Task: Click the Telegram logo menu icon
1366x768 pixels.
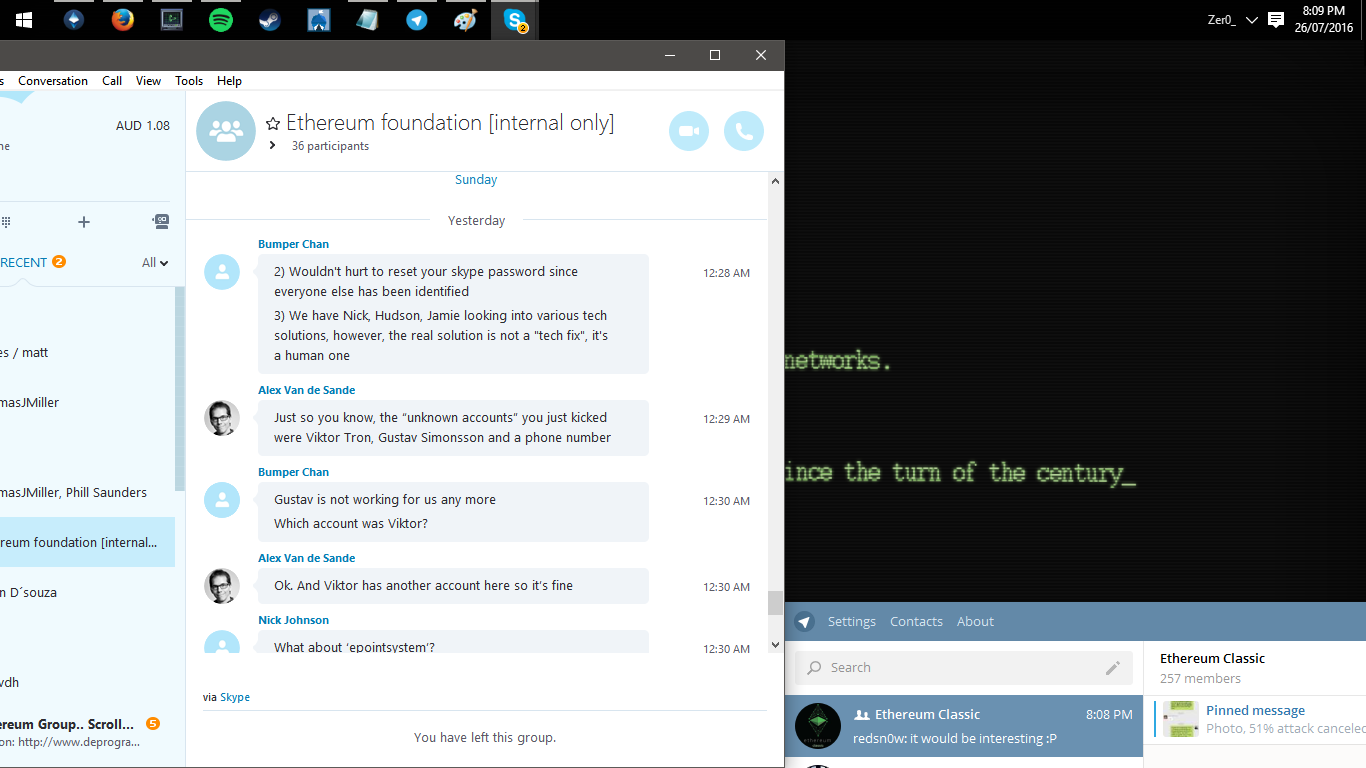Action: (805, 622)
